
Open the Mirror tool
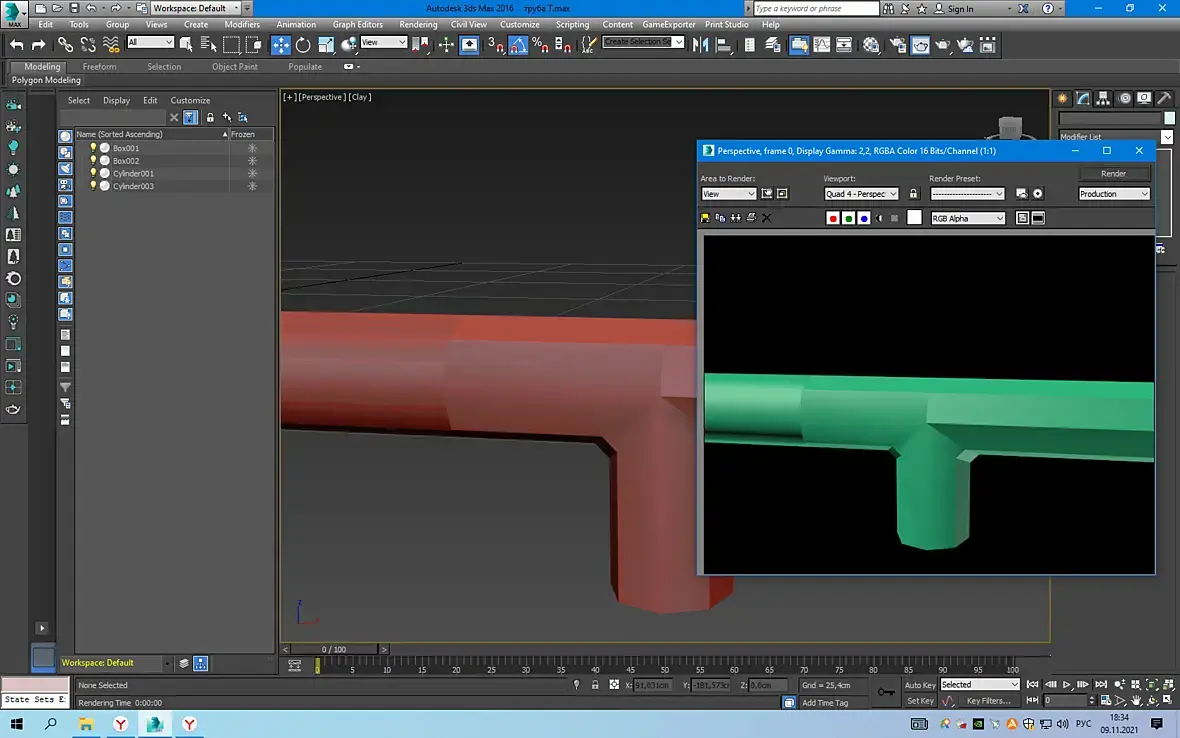(700, 45)
